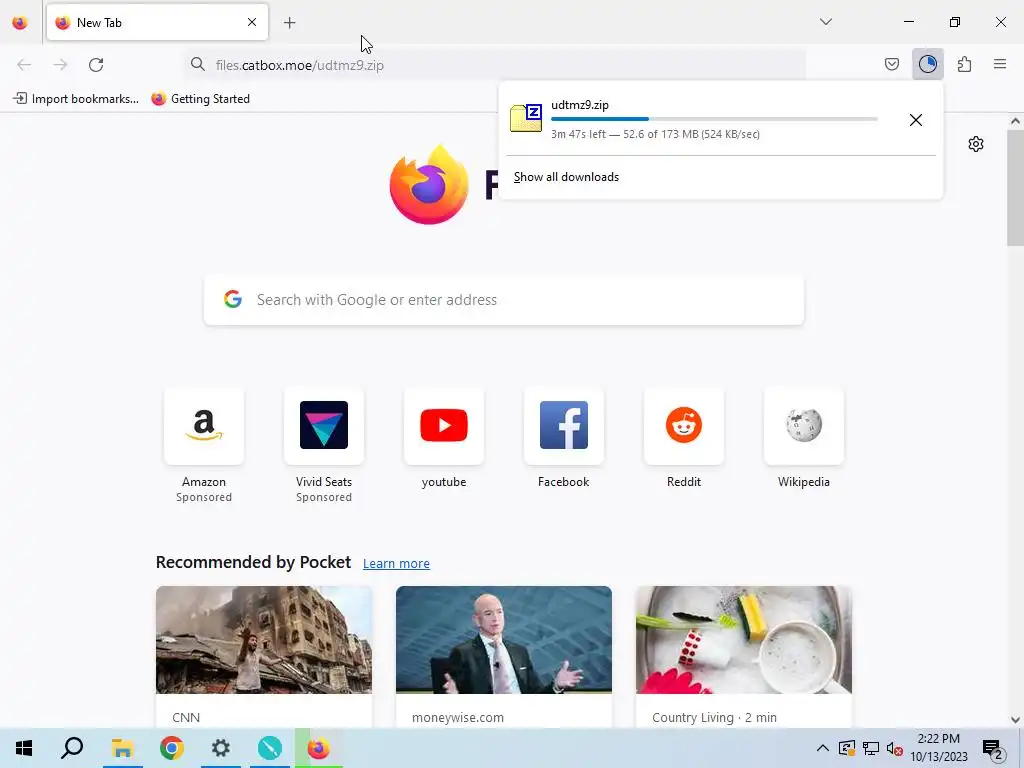This screenshot has width=1024, height=768.
Task: Go forward with the forward arrow
Action: [x=60, y=65]
